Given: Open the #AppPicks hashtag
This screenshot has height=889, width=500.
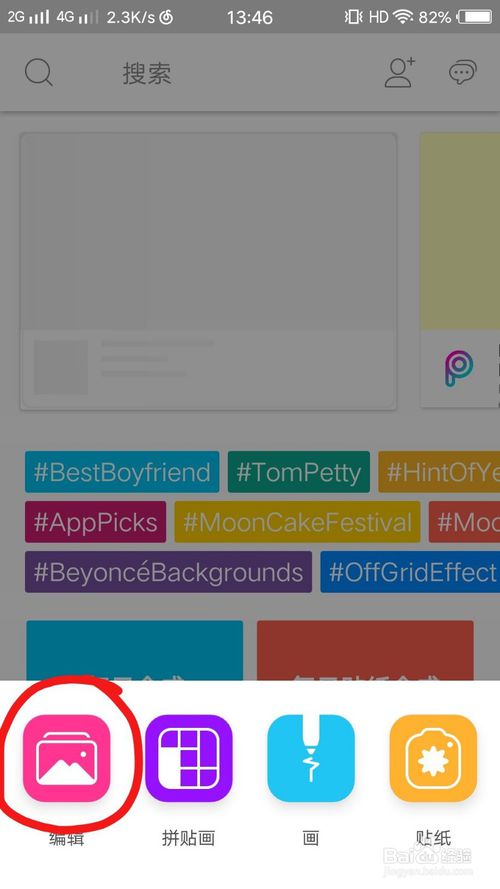Looking at the screenshot, I should pyautogui.click(x=95, y=522).
